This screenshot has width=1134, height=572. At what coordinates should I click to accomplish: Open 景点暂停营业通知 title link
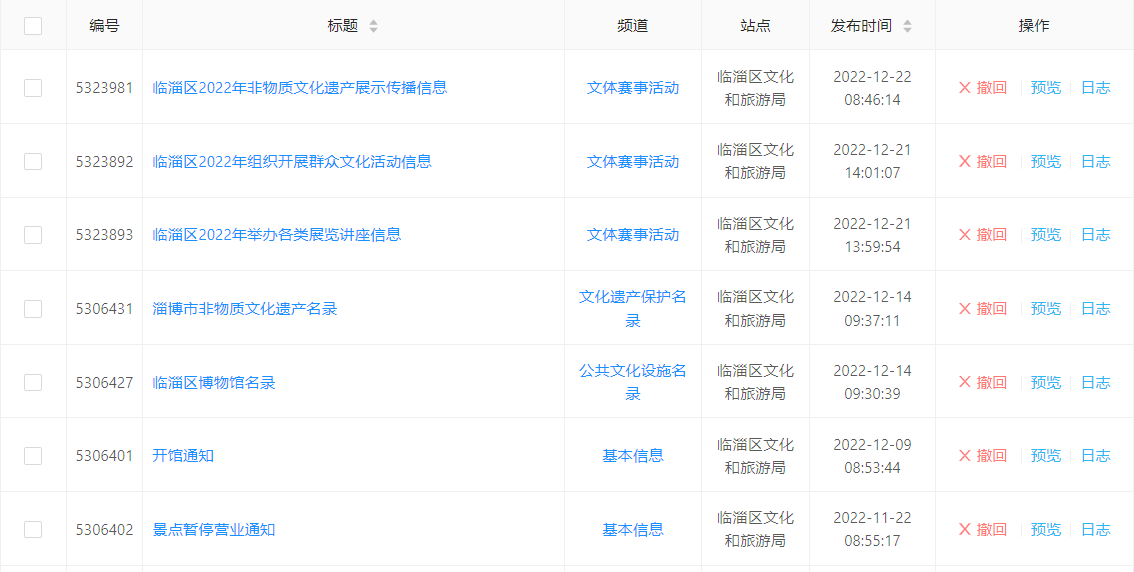click(x=213, y=530)
